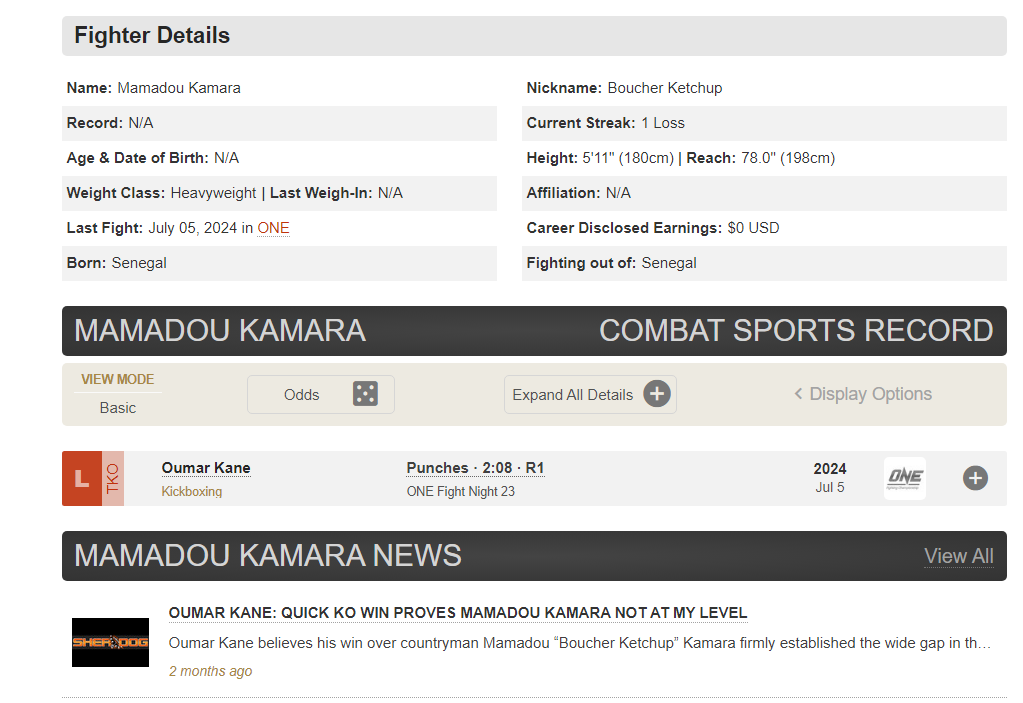Screen dimensions: 1023x703
Task: Click the Punches 2:08 R1 result link
Action: pos(476,468)
